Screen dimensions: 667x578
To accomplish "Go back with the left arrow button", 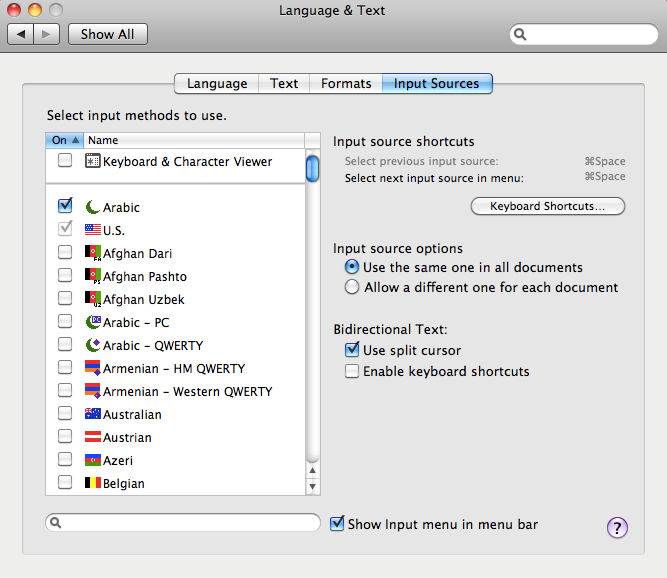I will tap(20, 34).
